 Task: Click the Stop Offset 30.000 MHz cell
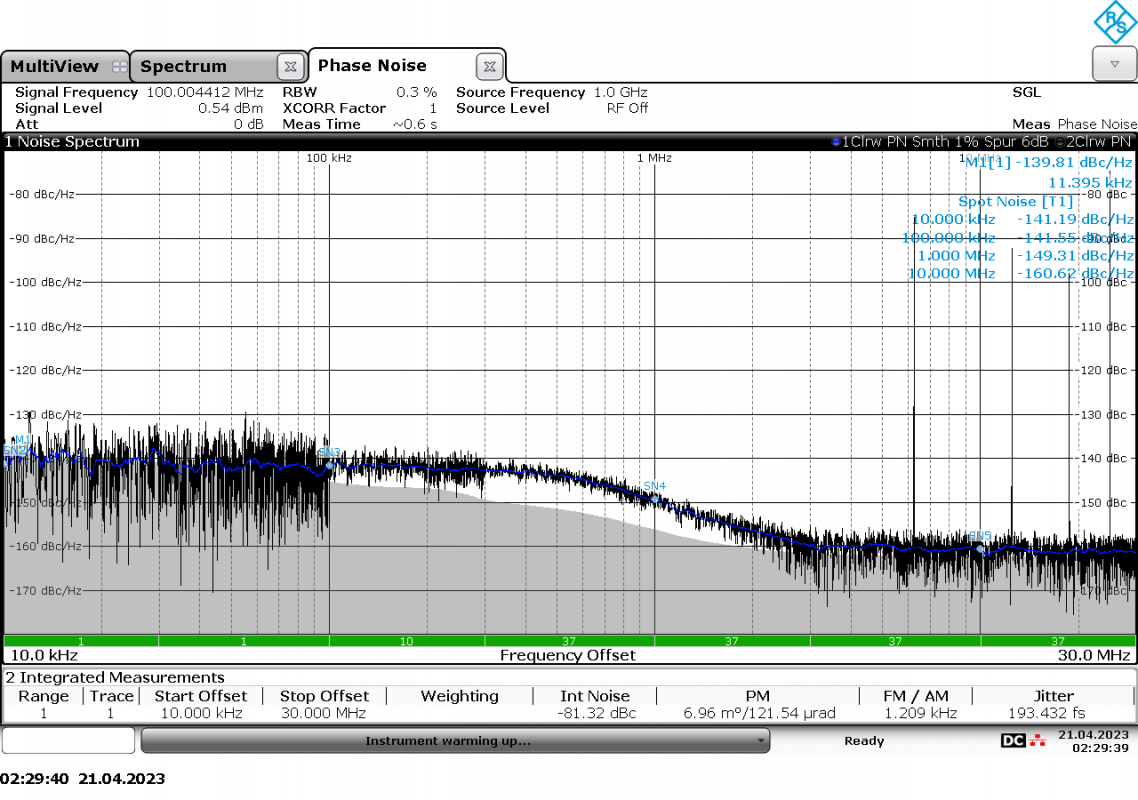point(323,713)
